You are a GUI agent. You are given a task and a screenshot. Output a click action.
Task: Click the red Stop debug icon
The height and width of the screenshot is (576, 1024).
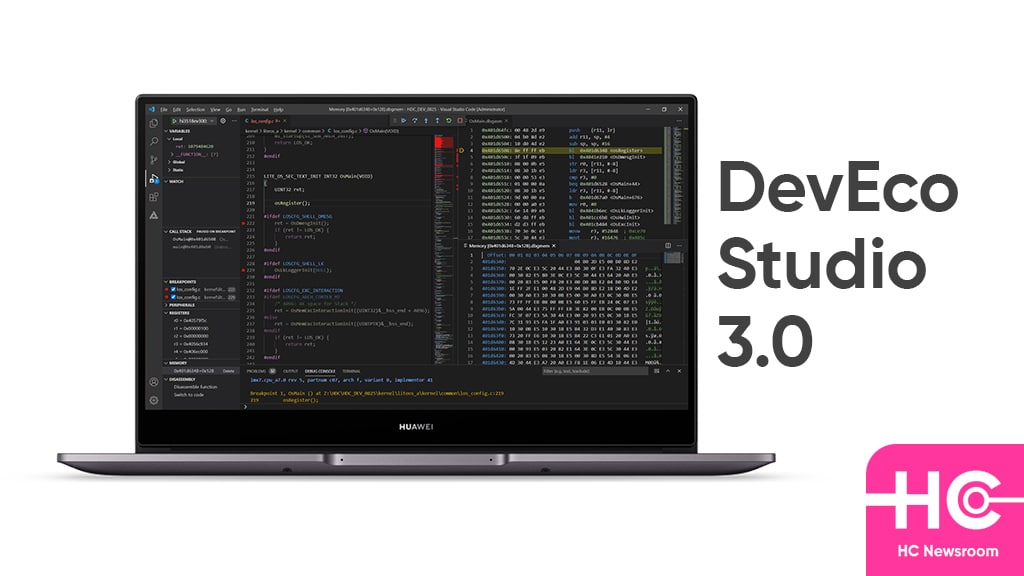[x=460, y=121]
